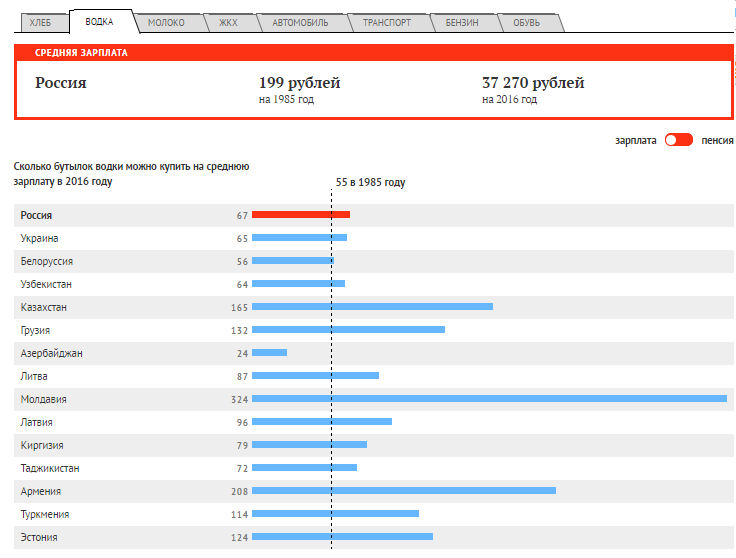Viewport: 736px width, 558px height.
Task: Select the Эстония country label
Action: tap(39, 537)
